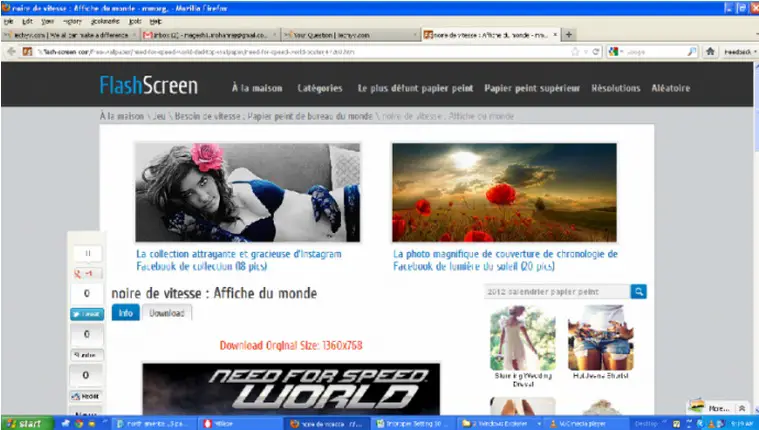Click Papier peint supérieur nav link
This screenshot has height=430, width=759.
(532, 88)
